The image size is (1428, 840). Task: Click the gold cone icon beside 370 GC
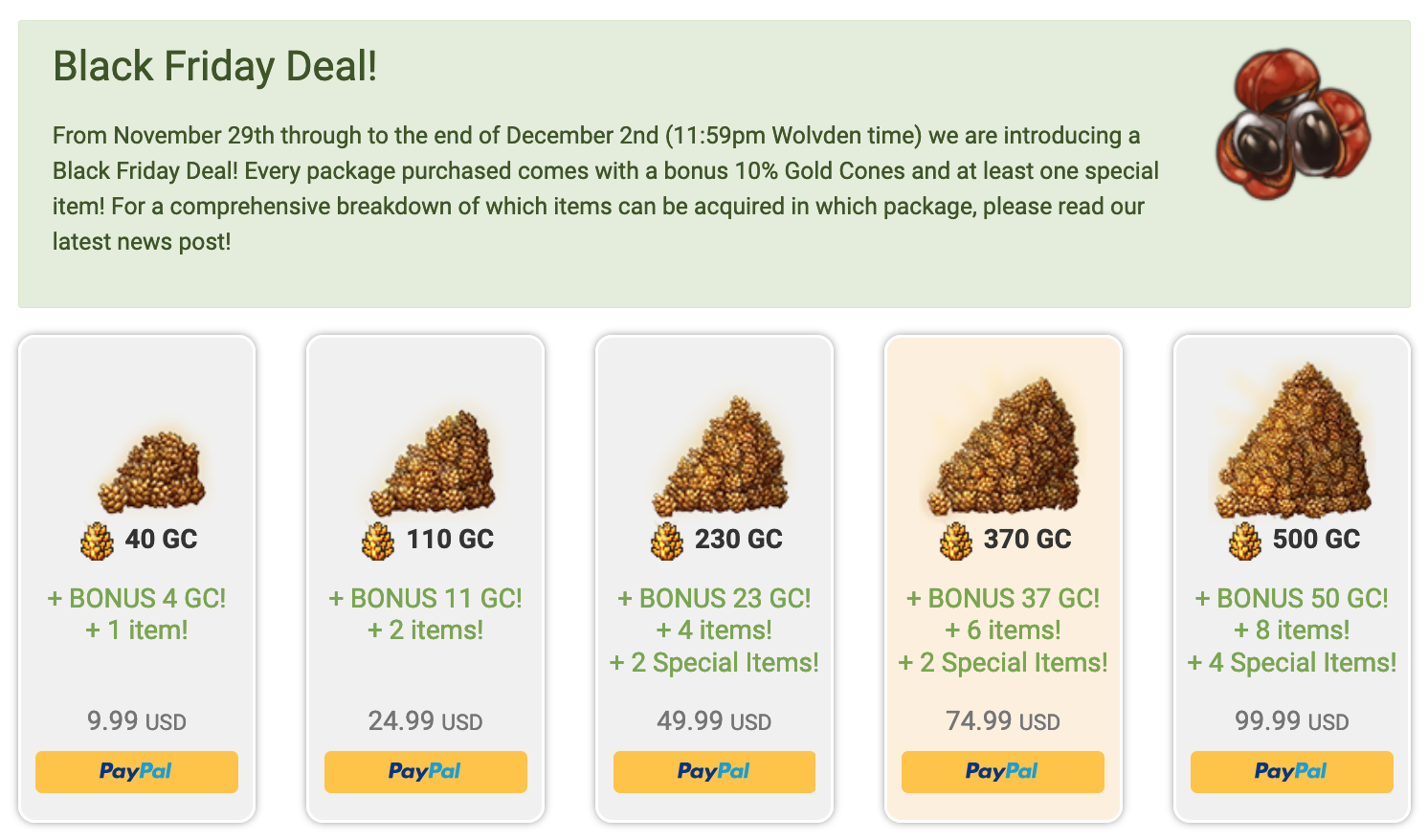click(956, 541)
